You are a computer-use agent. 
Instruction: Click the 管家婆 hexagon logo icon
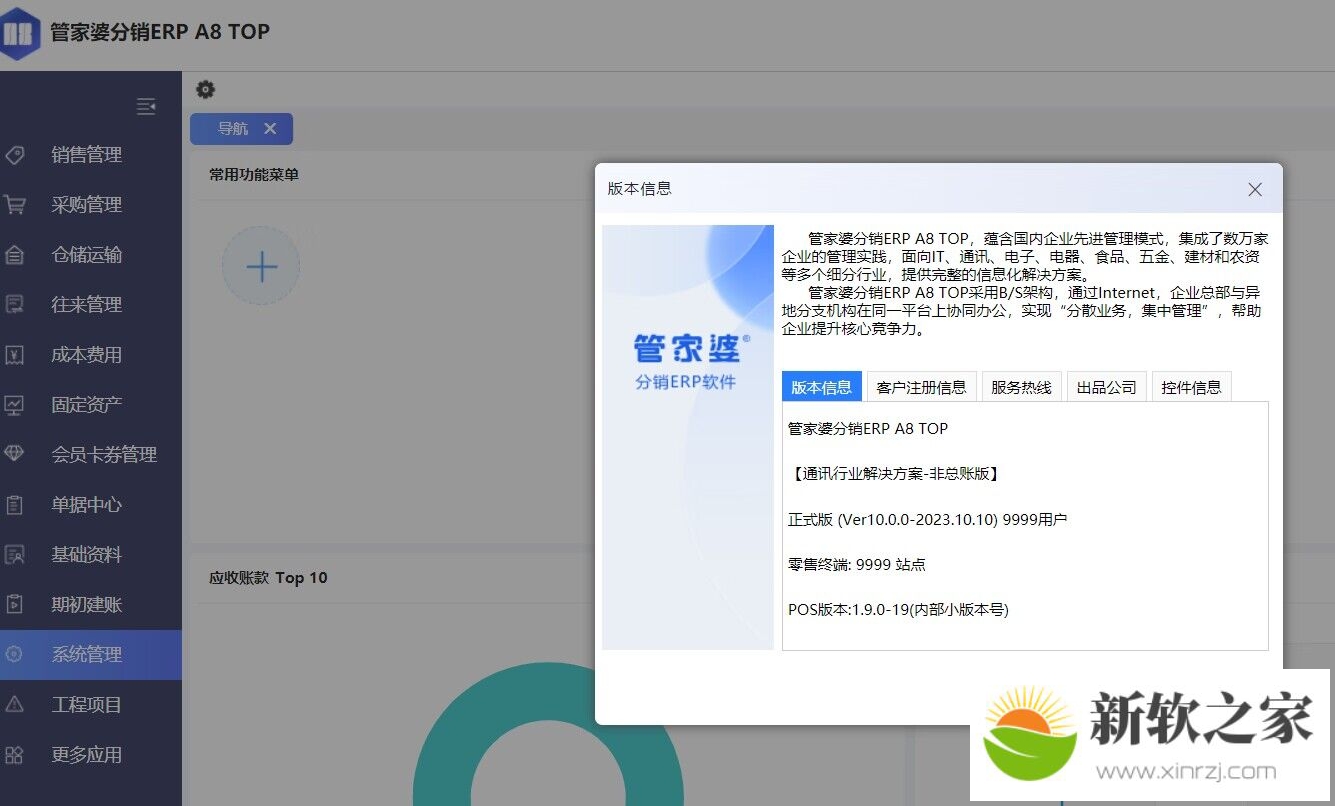[18, 33]
